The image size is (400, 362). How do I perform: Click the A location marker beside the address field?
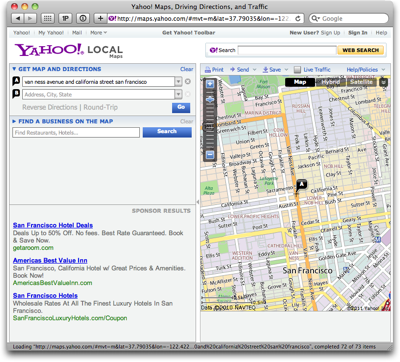click(16, 81)
